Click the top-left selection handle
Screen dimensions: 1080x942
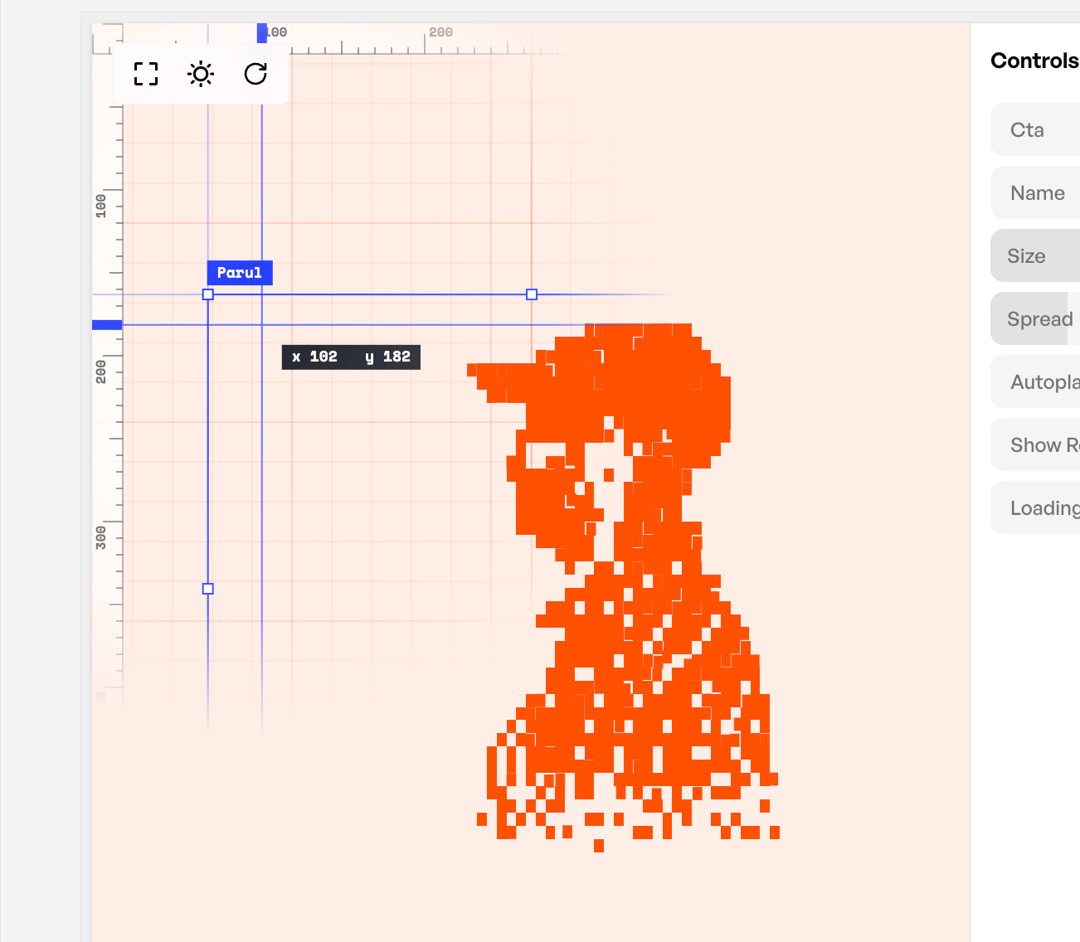(x=208, y=295)
